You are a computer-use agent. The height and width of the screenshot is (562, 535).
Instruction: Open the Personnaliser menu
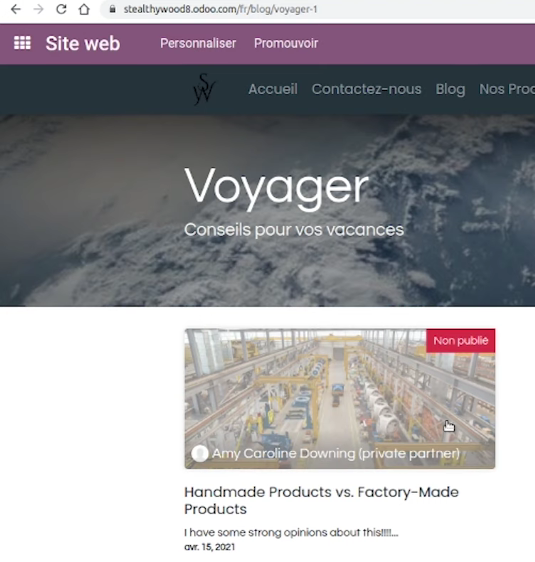198,43
